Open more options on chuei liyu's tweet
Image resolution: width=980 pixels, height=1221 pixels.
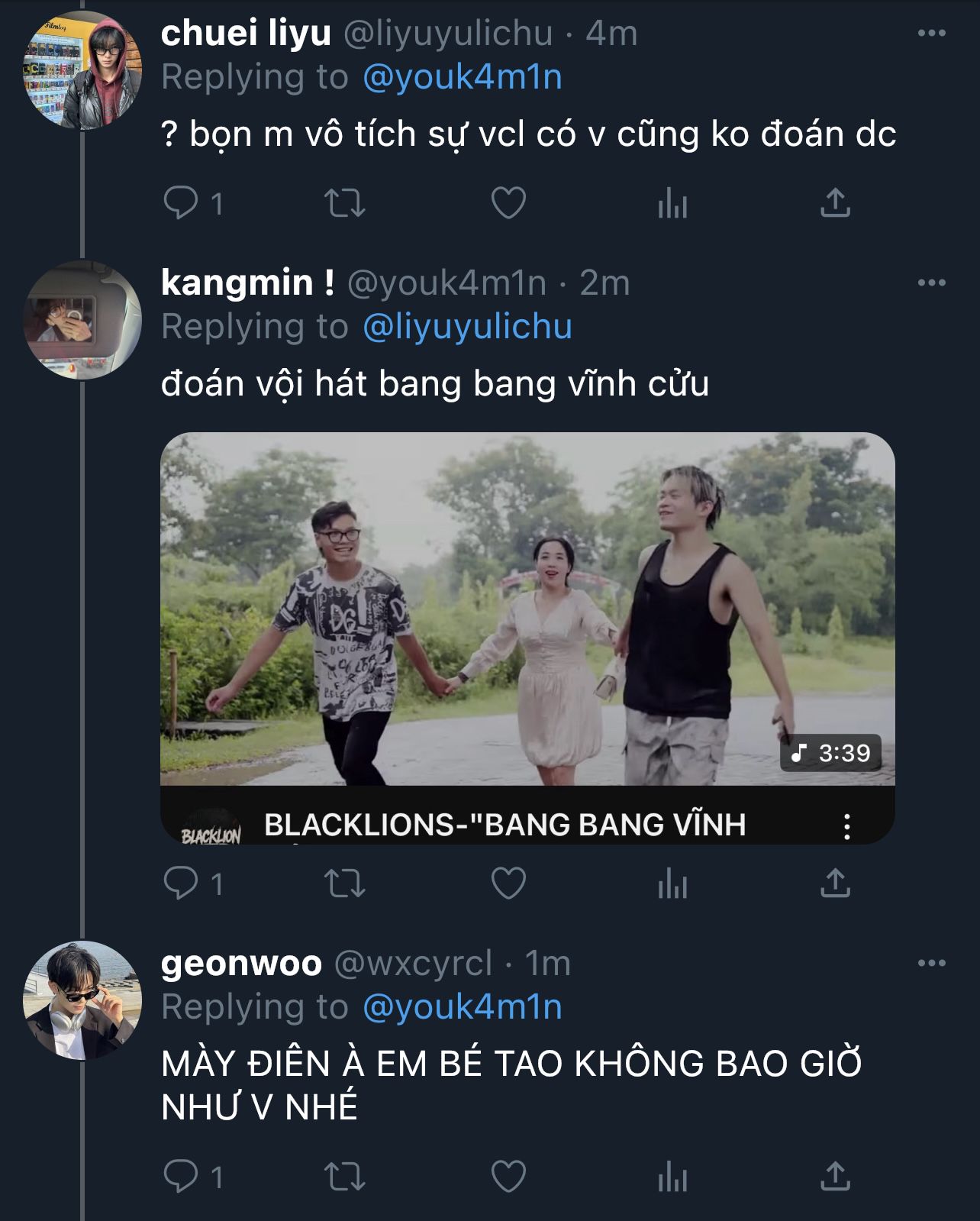click(931, 34)
